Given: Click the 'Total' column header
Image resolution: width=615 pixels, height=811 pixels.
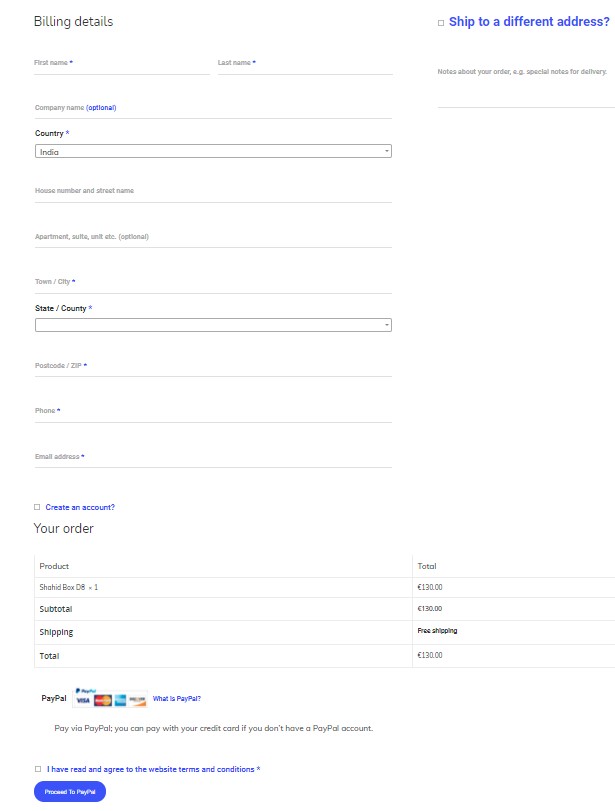Looking at the screenshot, I should pyautogui.click(x=427, y=566).
